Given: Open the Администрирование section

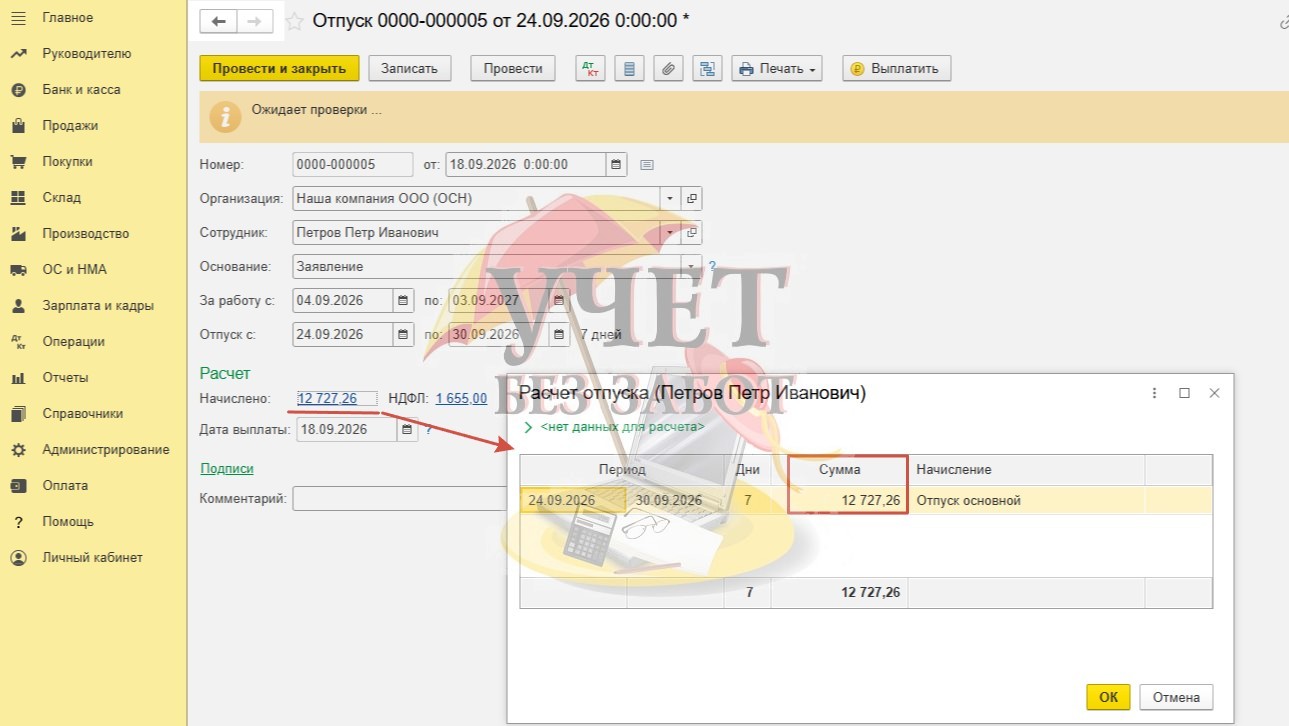Looking at the screenshot, I should (105, 450).
